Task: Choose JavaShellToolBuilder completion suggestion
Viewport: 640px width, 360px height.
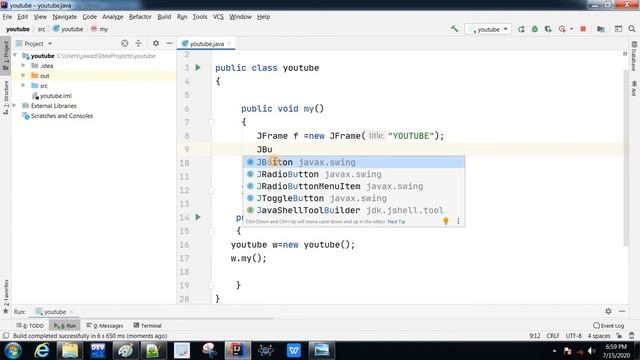Action: tap(354, 210)
